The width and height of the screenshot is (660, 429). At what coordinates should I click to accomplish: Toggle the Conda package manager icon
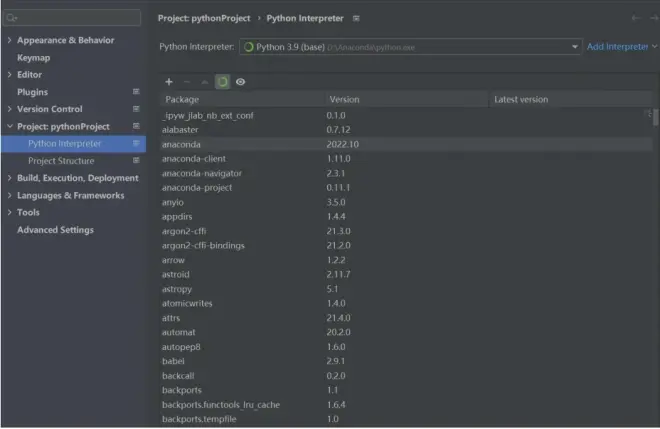point(222,82)
